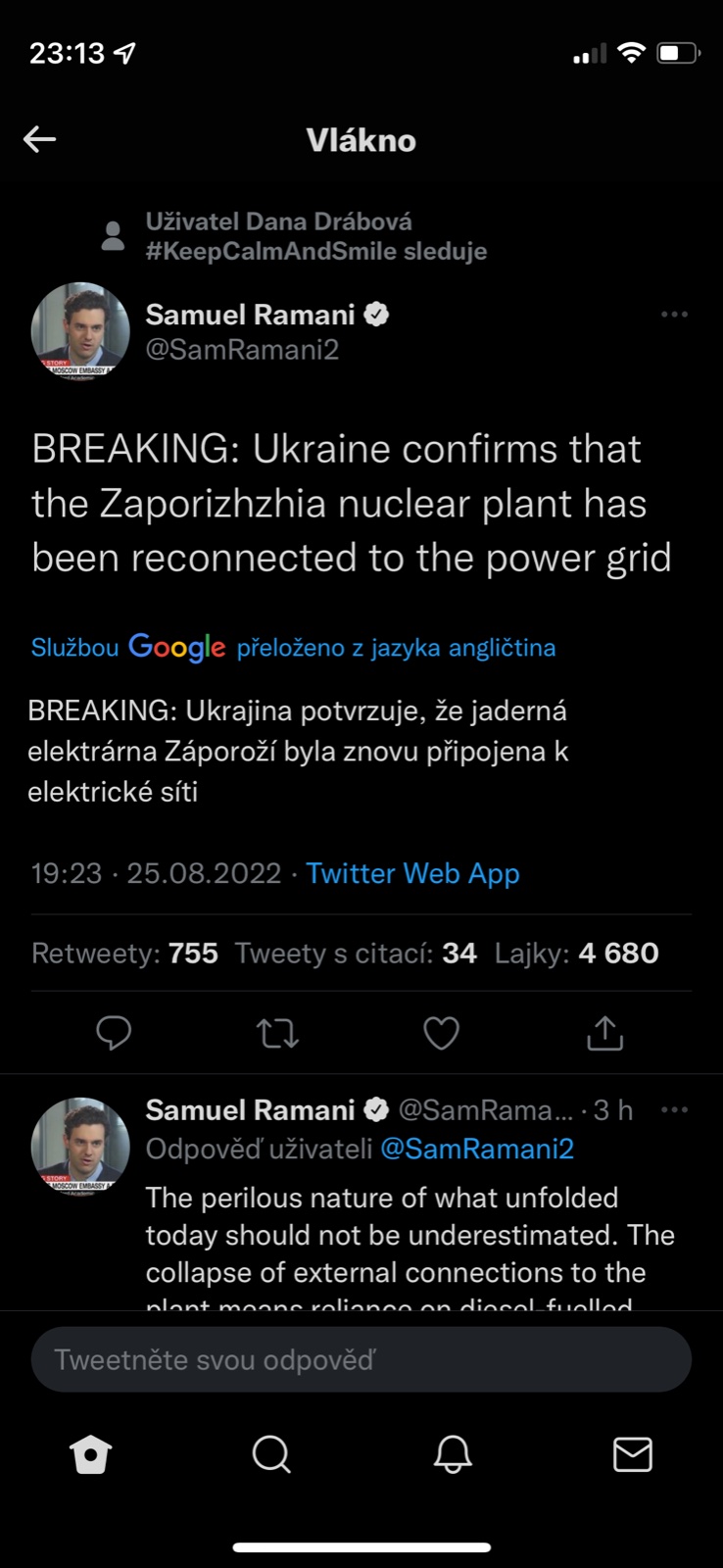Image resolution: width=723 pixels, height=1568 pixels.
Task: Open three-dot menu on main tweet
Action: tap(674, 315)
